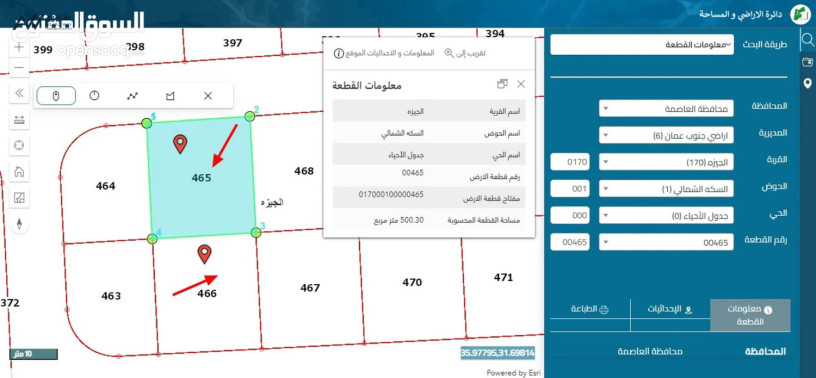816x378 pixels.
Task: Click تقريب إلى zoom-to link
Action: click(x=465, y=53)
